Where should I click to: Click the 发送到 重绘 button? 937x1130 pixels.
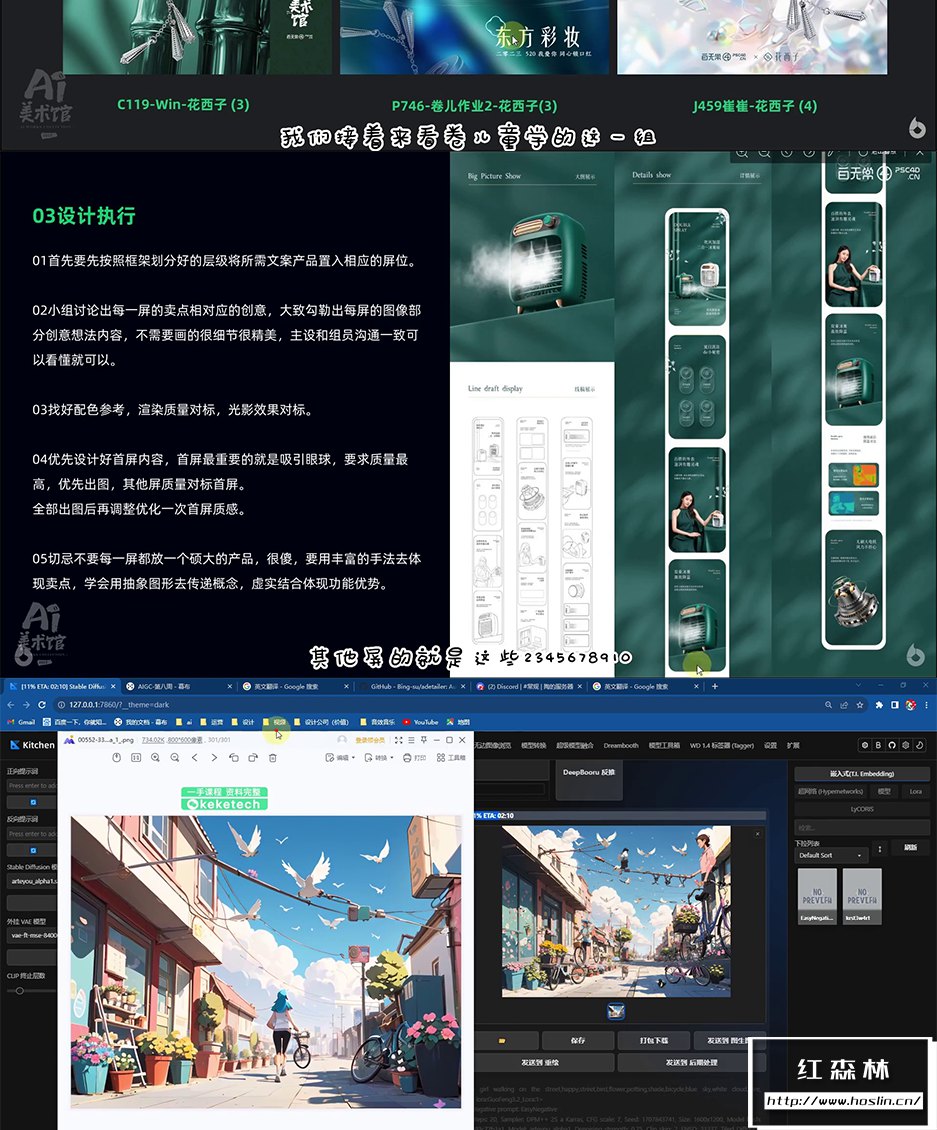click(545, 1062)
